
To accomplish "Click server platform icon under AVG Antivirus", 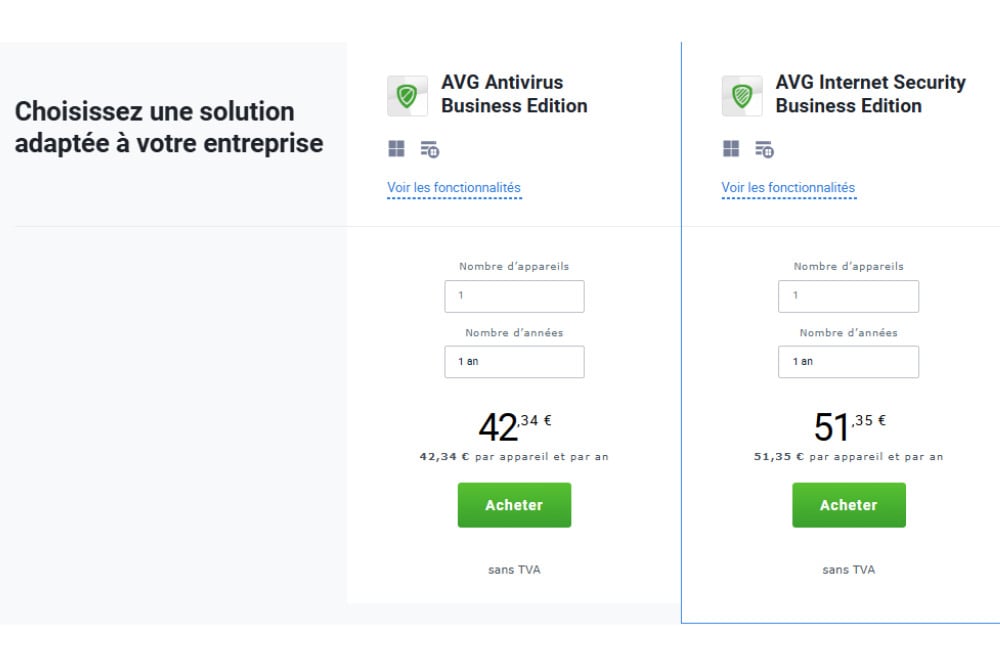I will pyautogui.click(x=430, y=149).
